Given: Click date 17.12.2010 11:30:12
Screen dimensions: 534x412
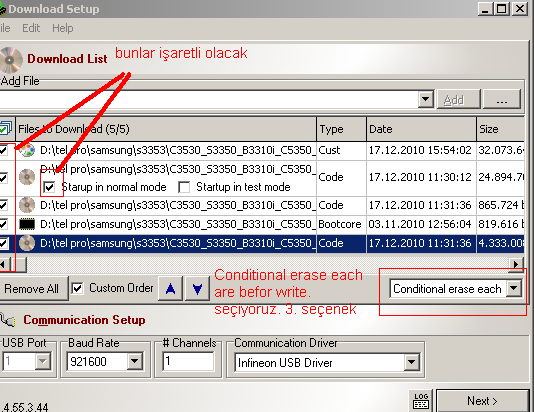Looking at the screenshot, I should (420, 177).
